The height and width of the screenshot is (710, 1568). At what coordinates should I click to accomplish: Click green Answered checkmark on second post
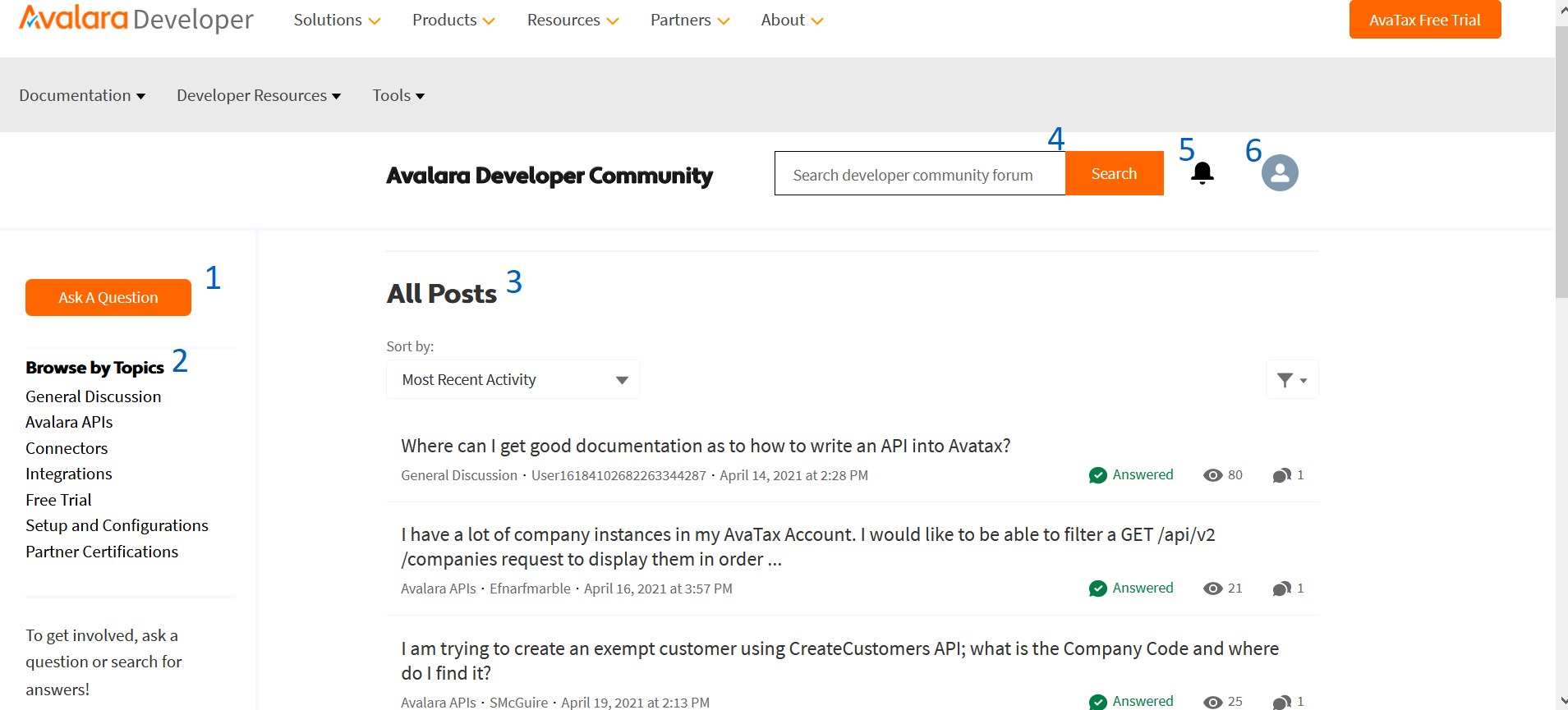[x=1097, y=589]
